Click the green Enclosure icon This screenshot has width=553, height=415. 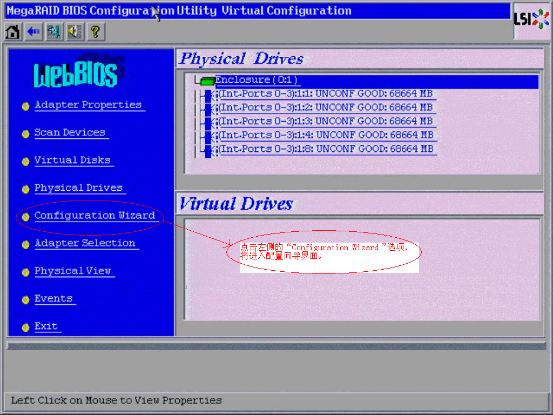point(207,81)
